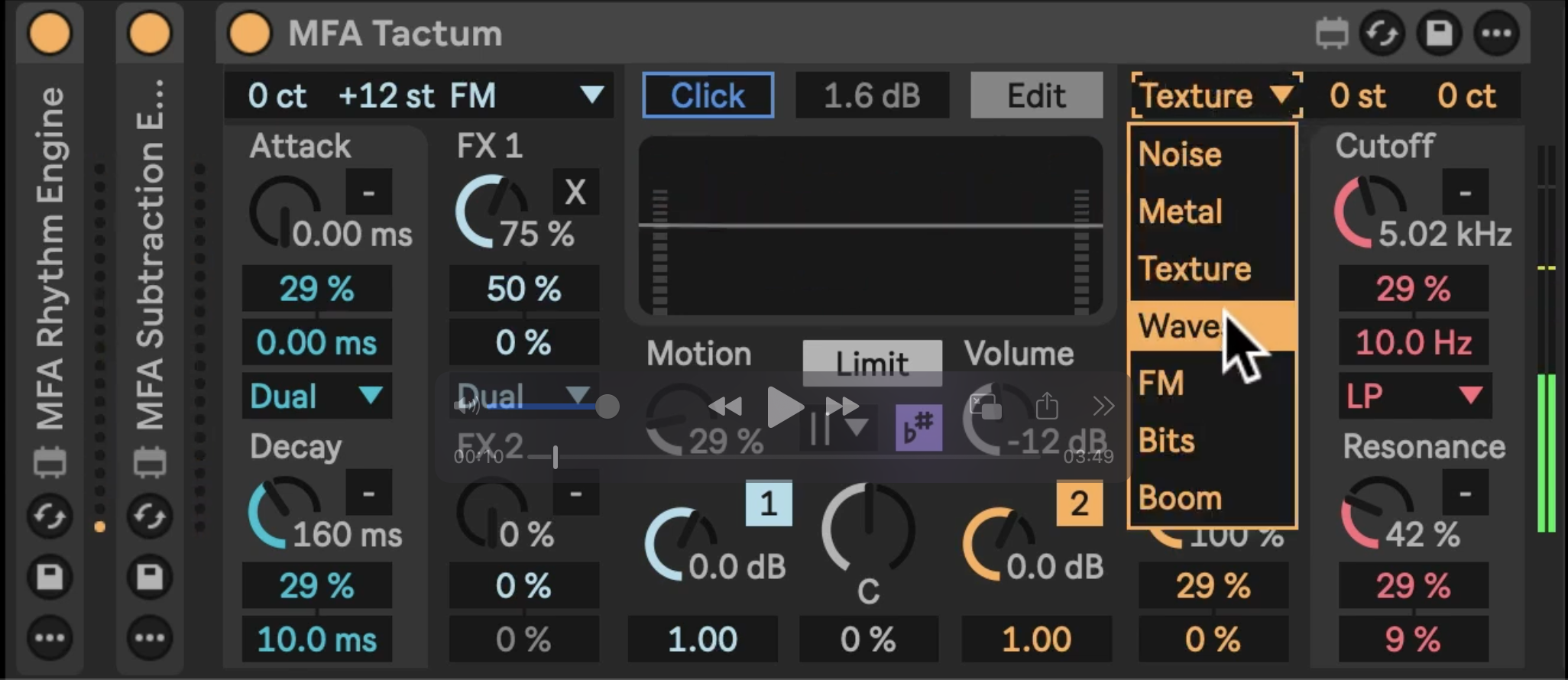Screen dimensions: 1568x680
Task: Toggle MFA Tactum device on/off
Action: [x=250, y=34]
